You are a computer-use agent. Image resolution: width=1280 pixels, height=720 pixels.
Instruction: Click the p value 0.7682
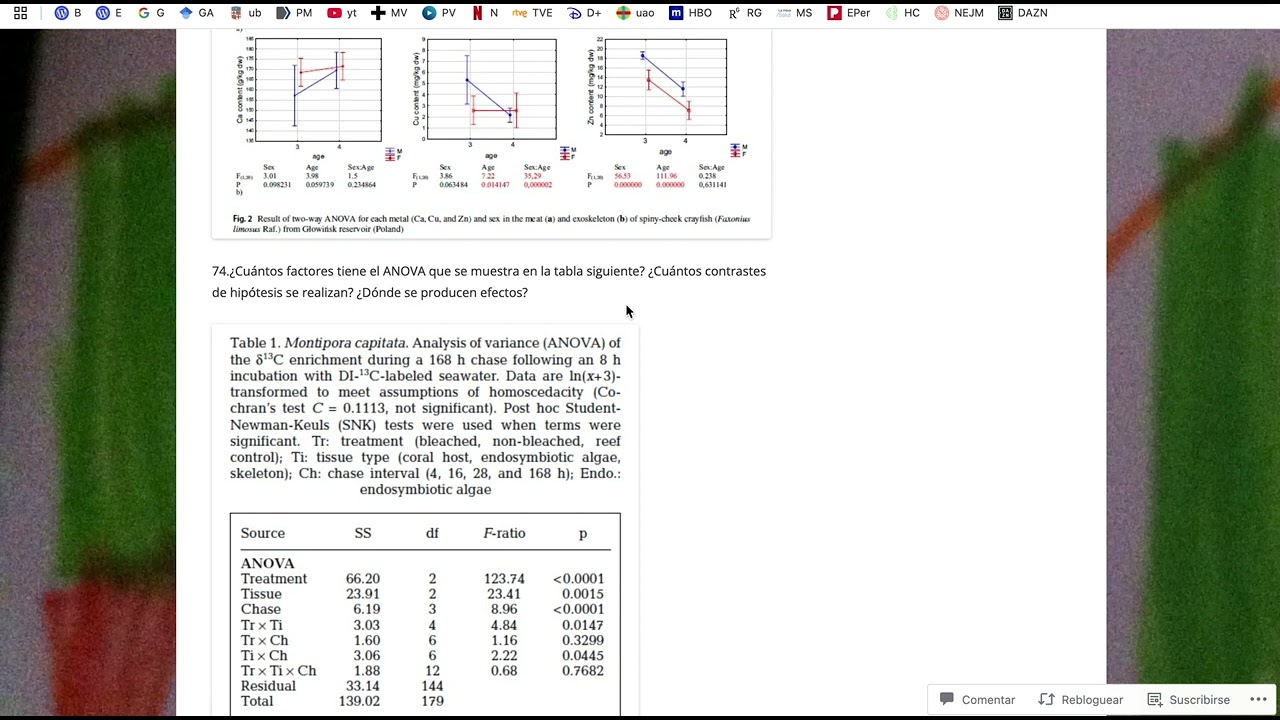coord(583,671)
